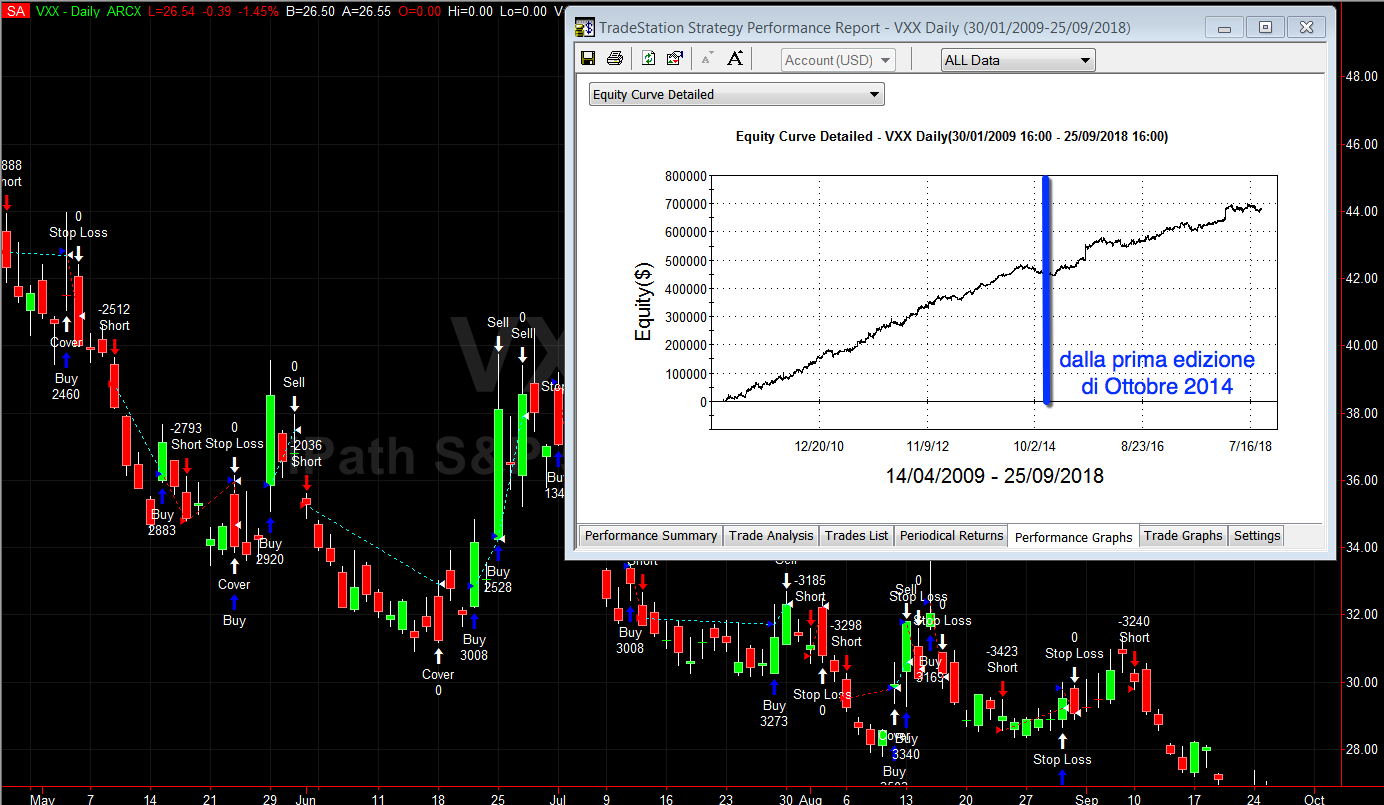Click the '-3298 Short' trade label
1384x805 pixels.
(846, 634)
